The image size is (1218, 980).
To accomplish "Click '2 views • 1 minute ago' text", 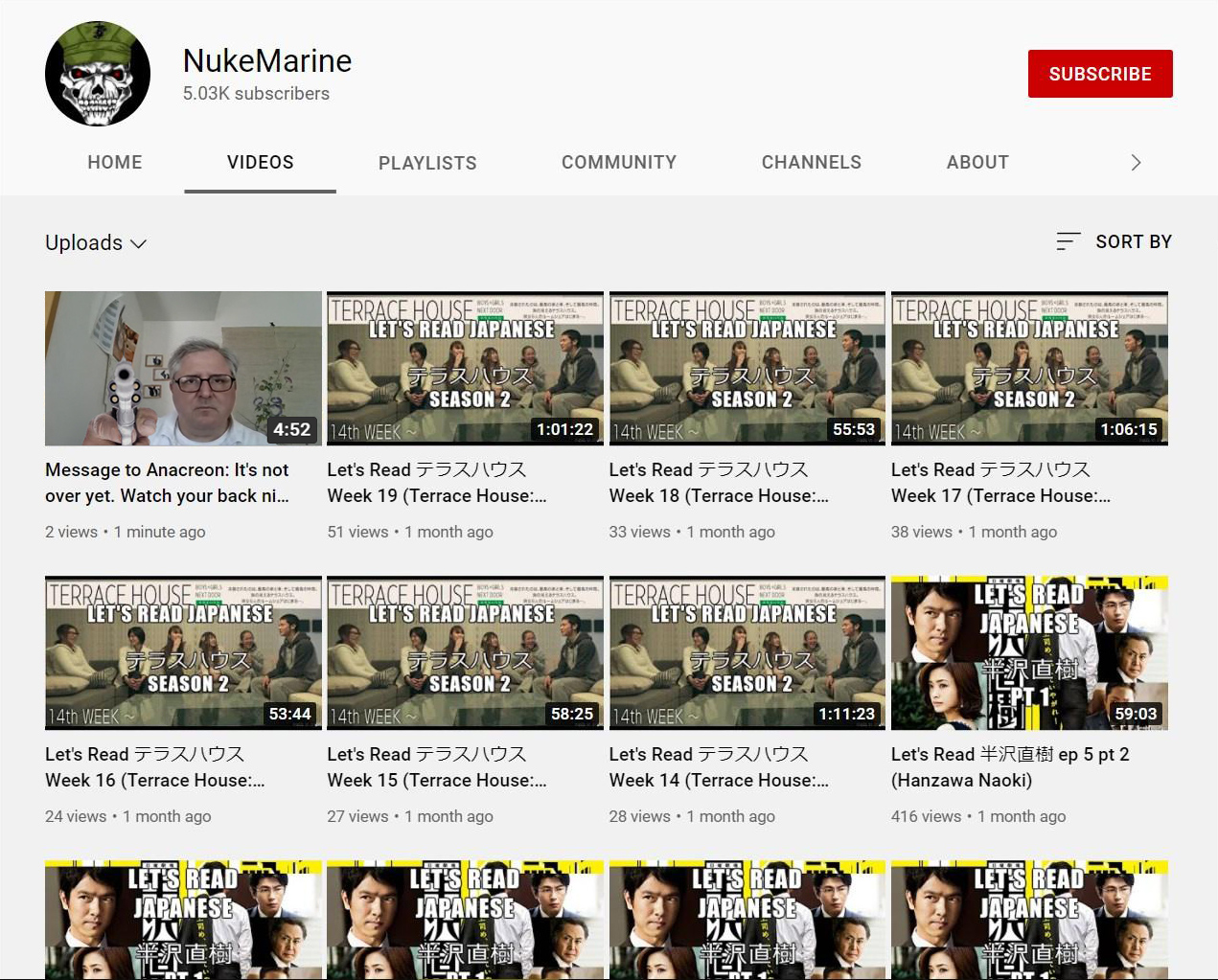I will 126,532.
